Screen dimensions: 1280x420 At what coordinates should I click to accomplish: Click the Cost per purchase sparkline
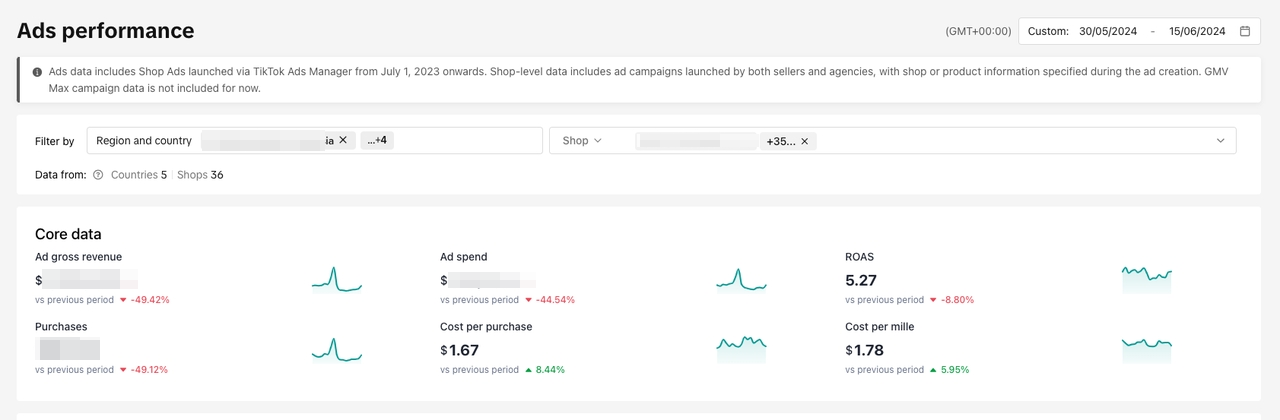click(741, 347)
